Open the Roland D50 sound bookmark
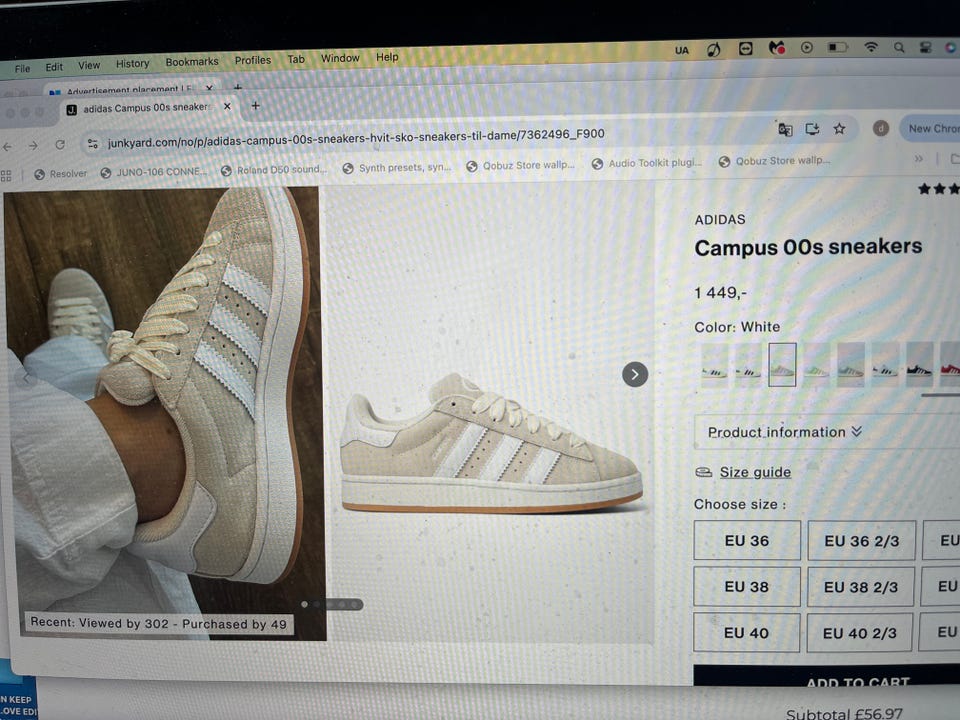Image resolution: width=960 pixels, height=720 pixels. [274, 170]
